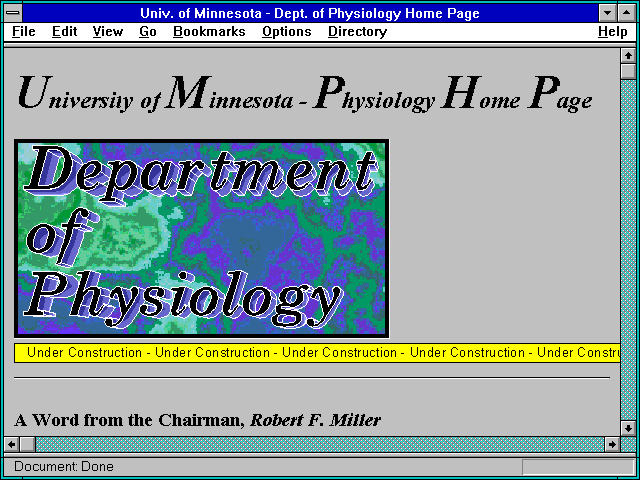Click the vertical scrollbar thumb

click(628, 71)
